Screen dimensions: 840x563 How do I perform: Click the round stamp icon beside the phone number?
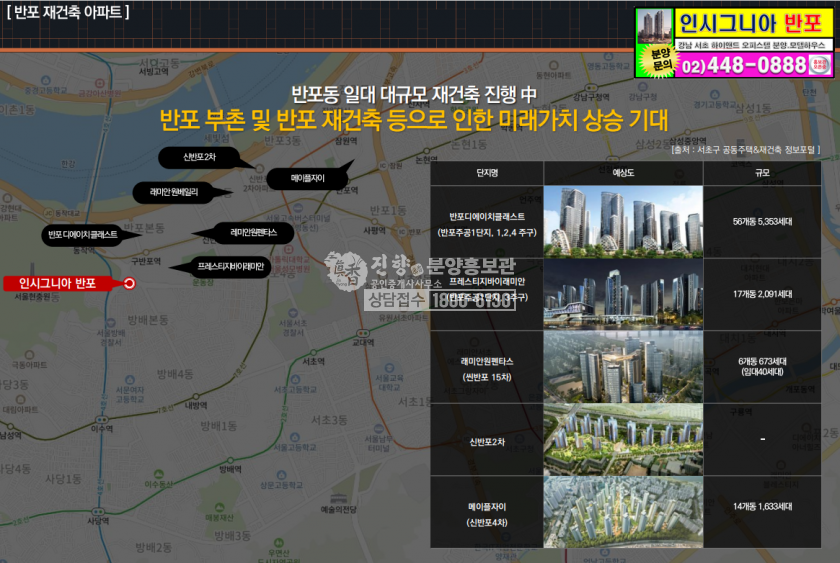coord(822,65)
